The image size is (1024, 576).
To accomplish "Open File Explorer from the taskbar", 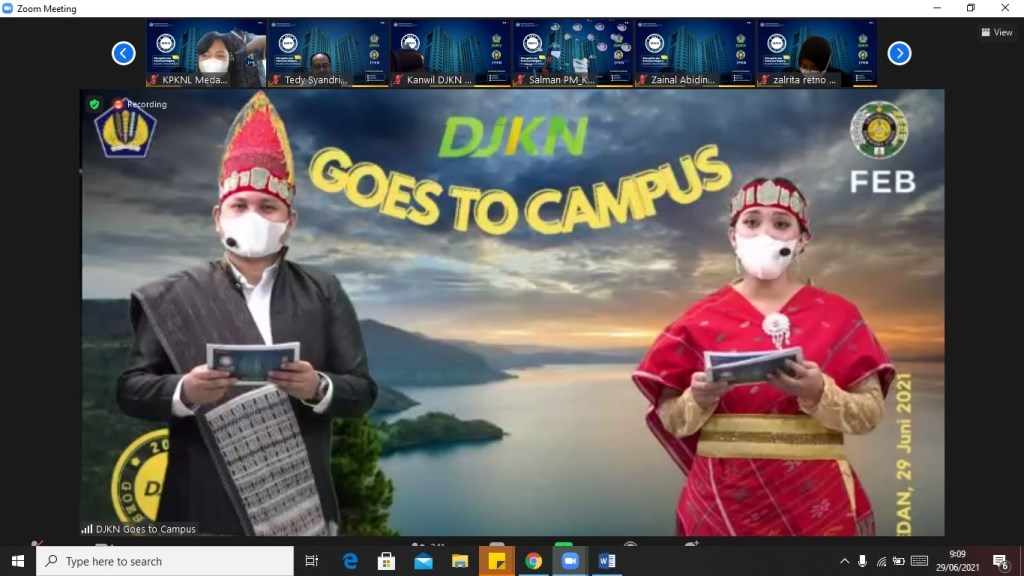I will pos(459,561).
